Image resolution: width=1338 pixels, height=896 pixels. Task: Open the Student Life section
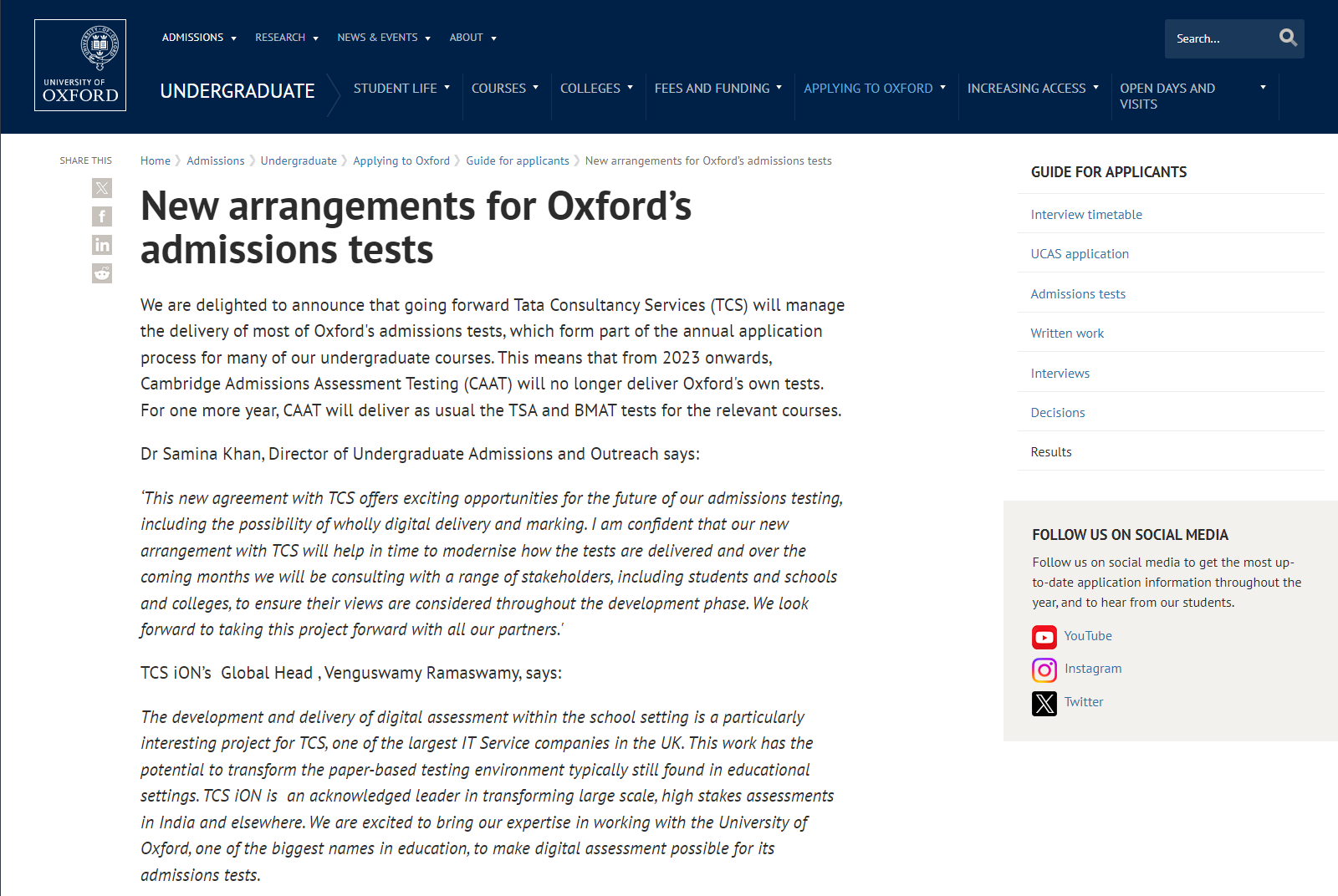click(x=395, y=88)
